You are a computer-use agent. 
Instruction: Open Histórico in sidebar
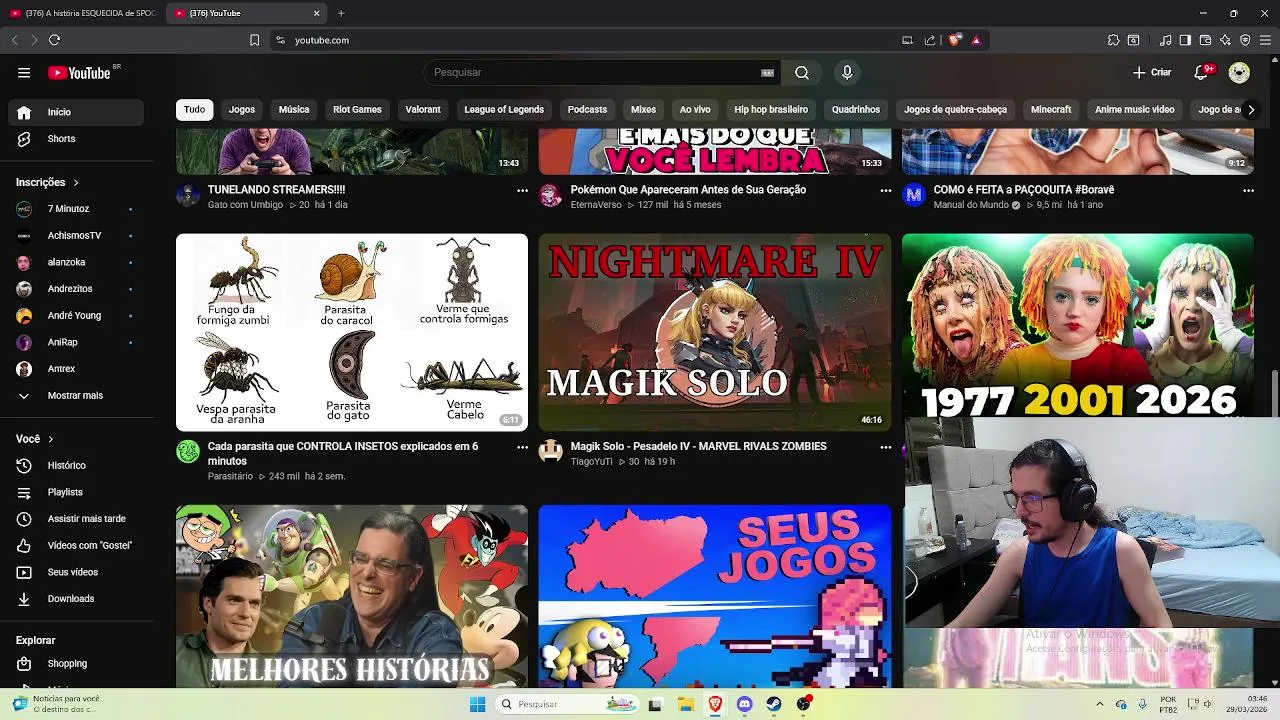pos(76,465)
